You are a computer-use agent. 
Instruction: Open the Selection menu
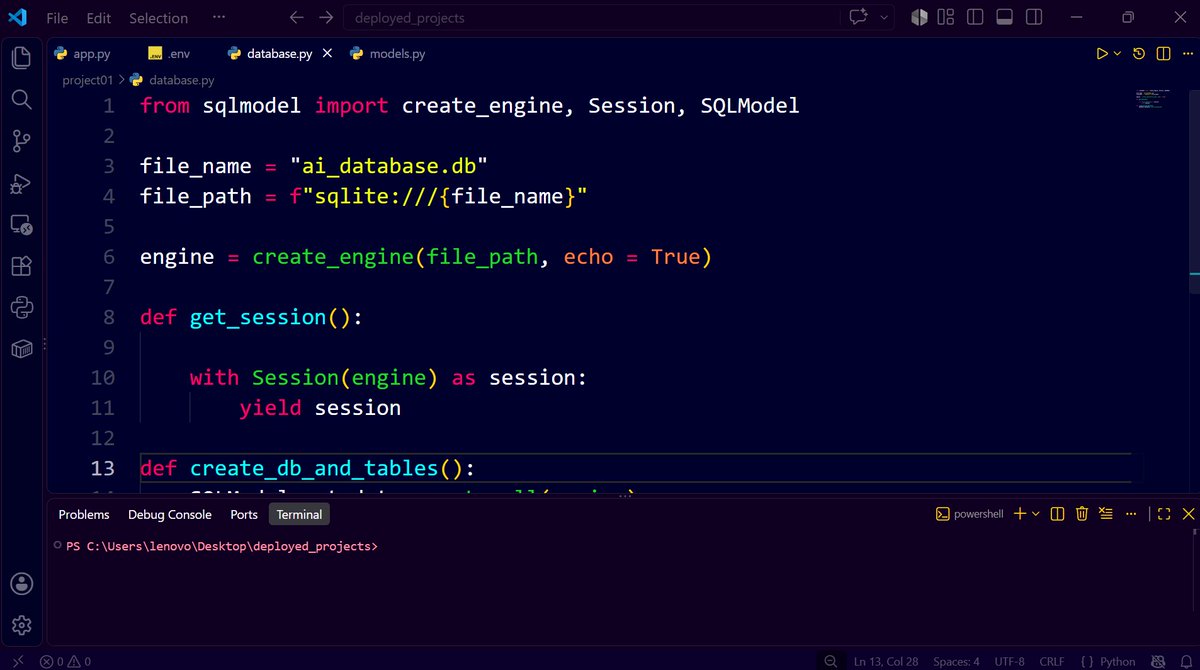(x=159, y=18)
